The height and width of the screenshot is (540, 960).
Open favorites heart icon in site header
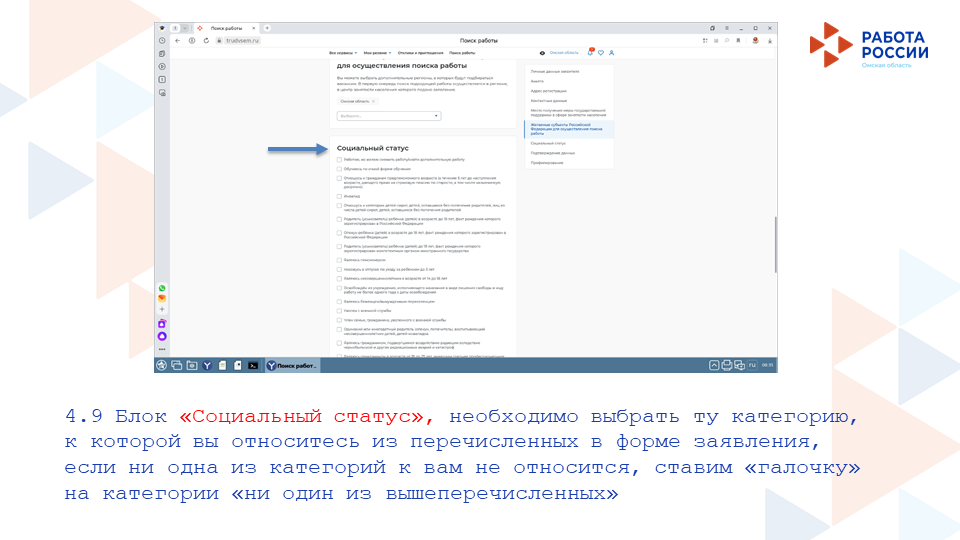601,52
